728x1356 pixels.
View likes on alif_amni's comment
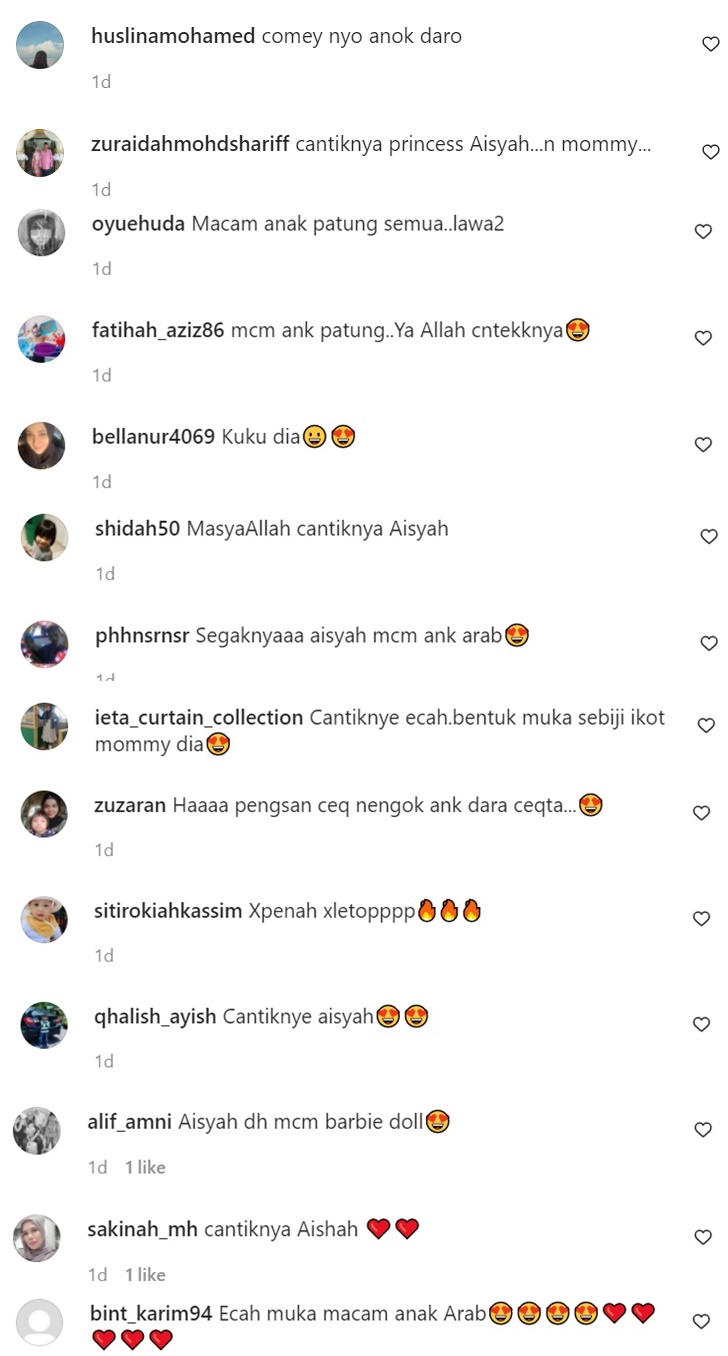[145, 1167]
